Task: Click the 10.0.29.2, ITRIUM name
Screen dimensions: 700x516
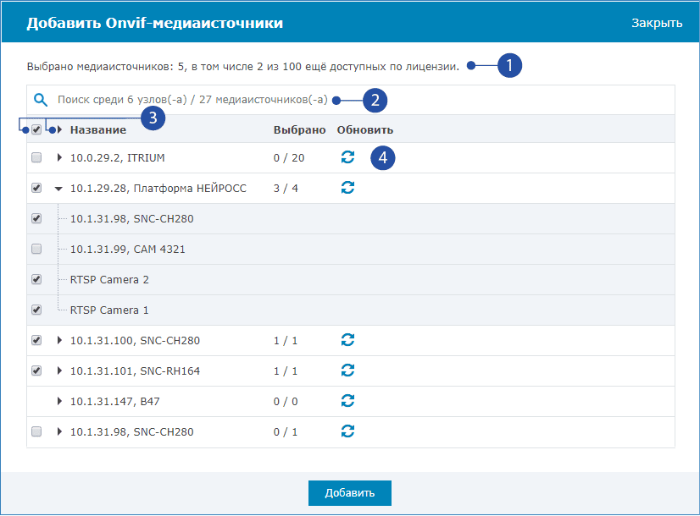Action: [x=117, y=158]
